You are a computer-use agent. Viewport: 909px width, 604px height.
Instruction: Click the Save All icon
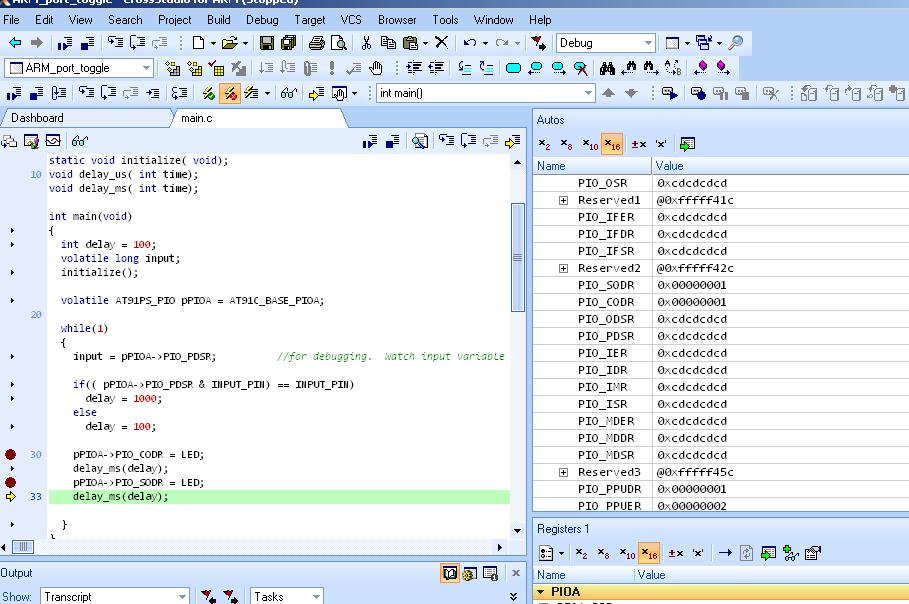[289, 43]
